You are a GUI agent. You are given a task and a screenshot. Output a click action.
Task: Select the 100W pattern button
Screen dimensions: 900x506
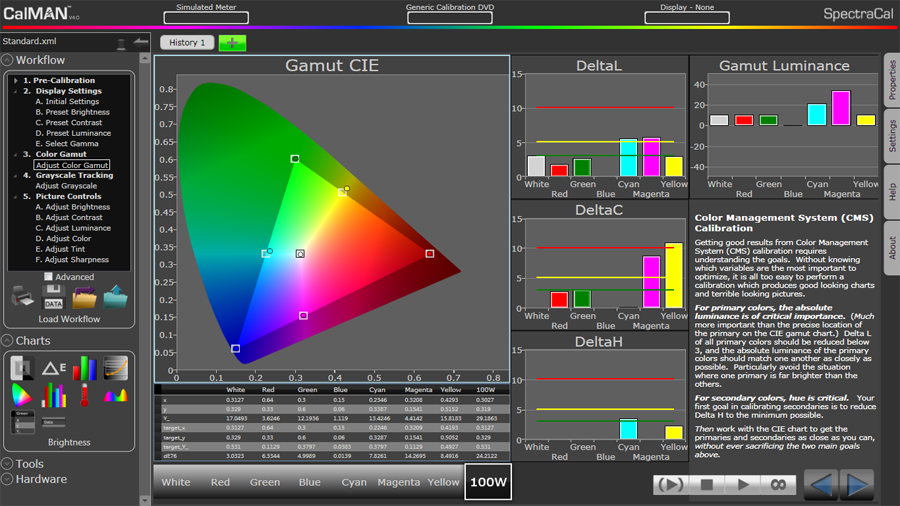pyautogui.click(x=488, y=482)
